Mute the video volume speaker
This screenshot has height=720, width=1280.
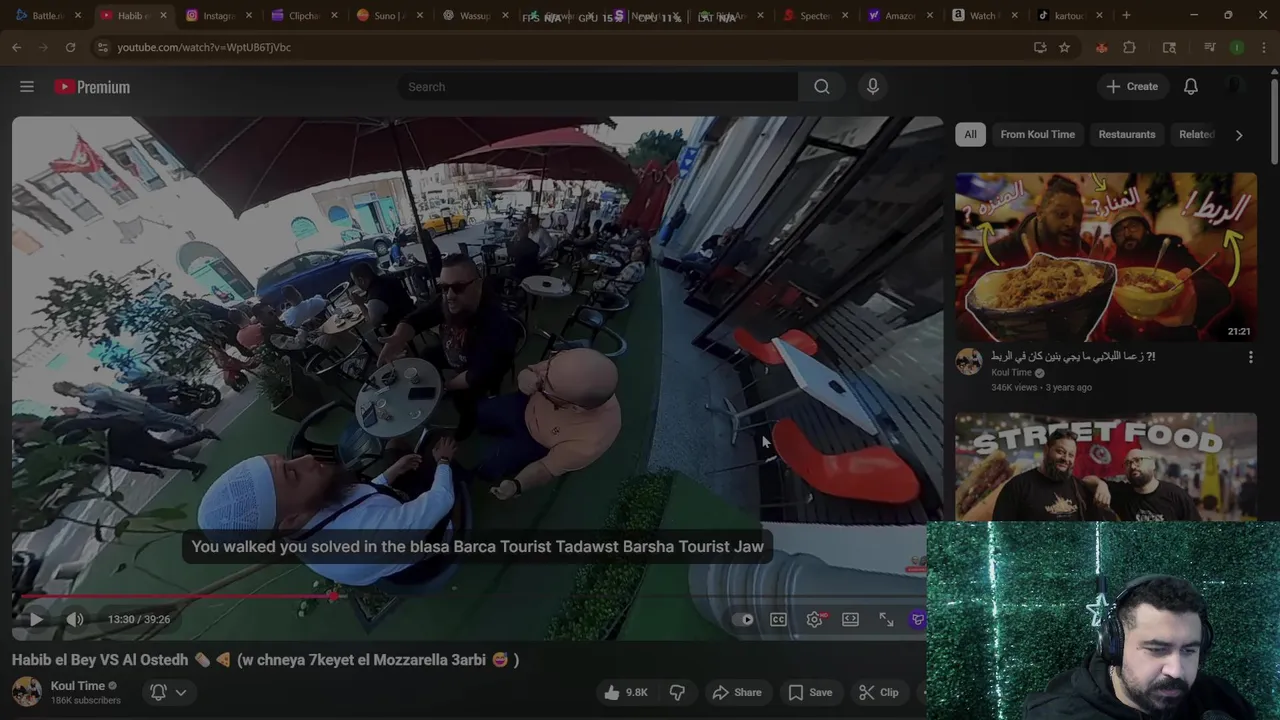pyautogui.click(x=75, y=619)
